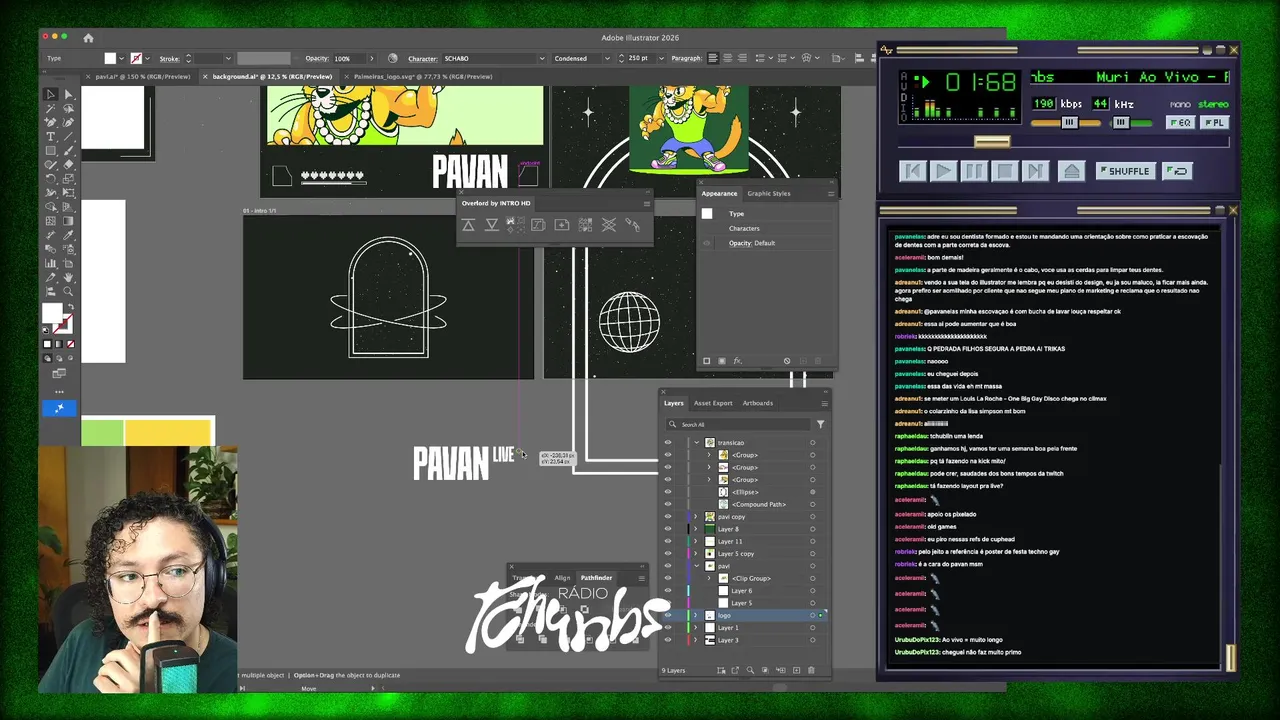The image size is (1280, 720).
Task: Select the Paintbrush tool
Action: click(x=69, y=150)
